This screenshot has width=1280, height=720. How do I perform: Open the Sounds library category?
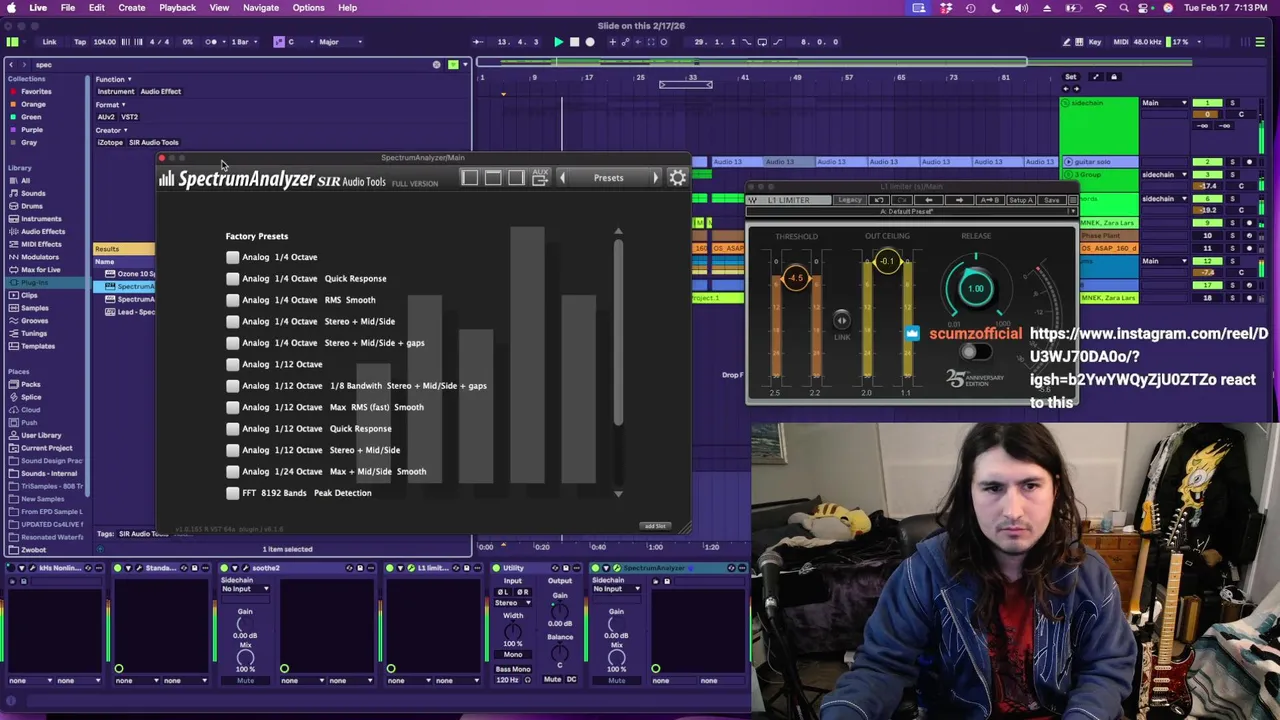coord(33,193)
